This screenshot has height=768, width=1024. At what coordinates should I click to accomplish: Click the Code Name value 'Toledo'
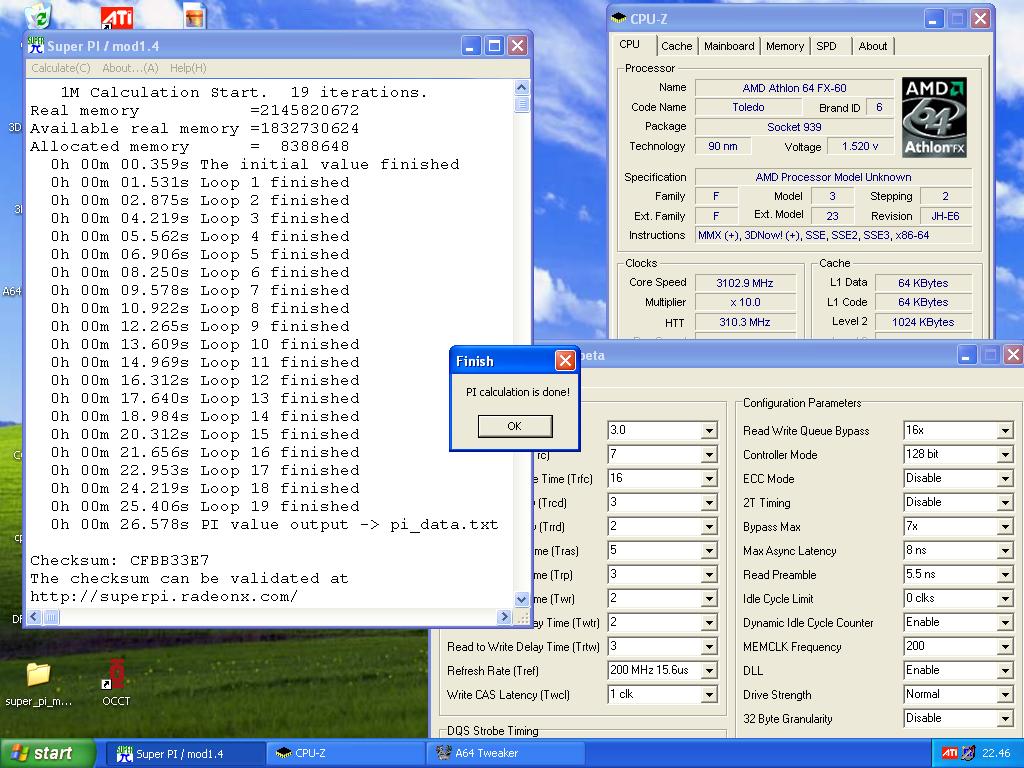pos(748,107)
